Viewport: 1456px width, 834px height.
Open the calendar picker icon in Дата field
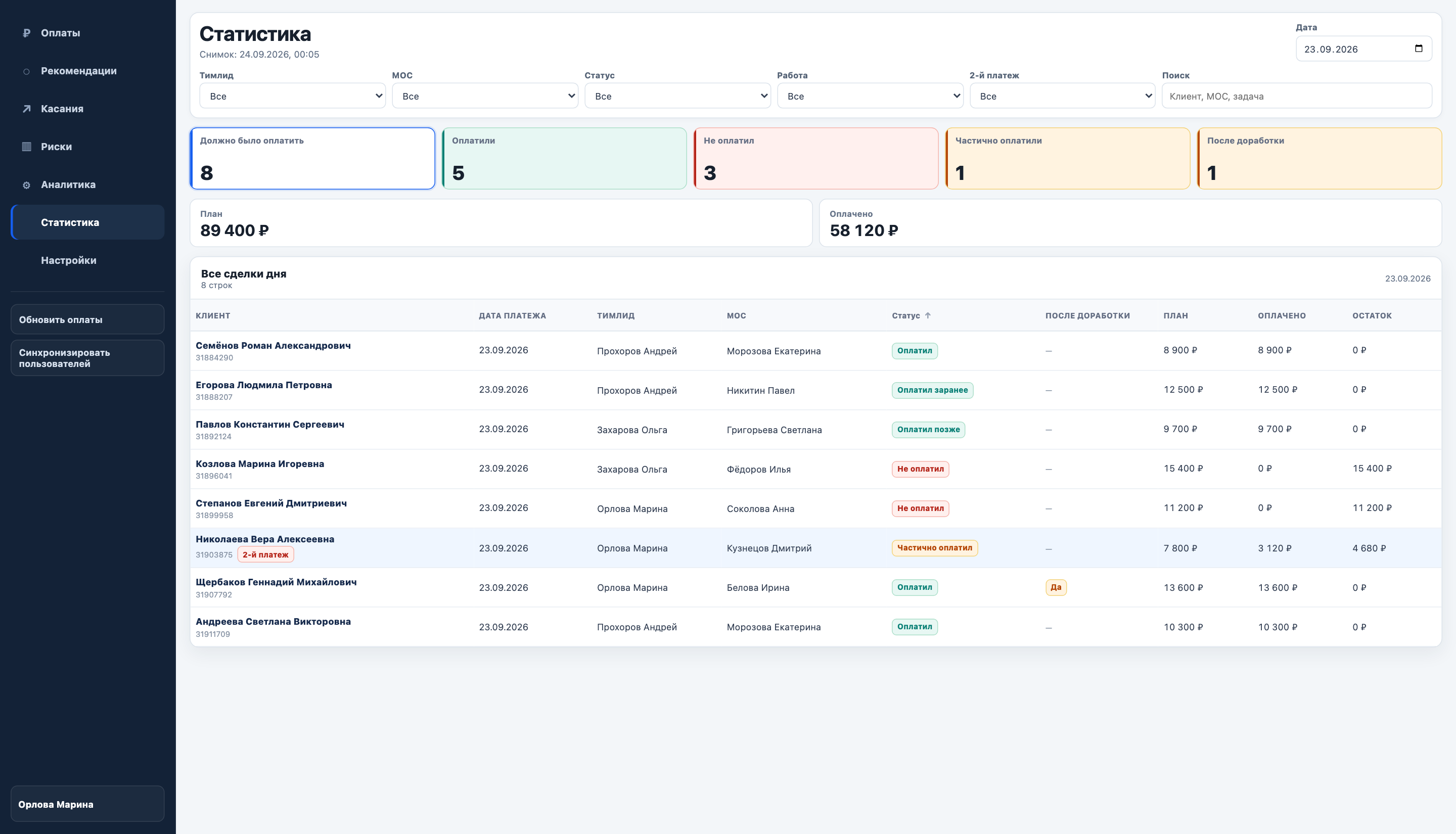click(1418, 49)
